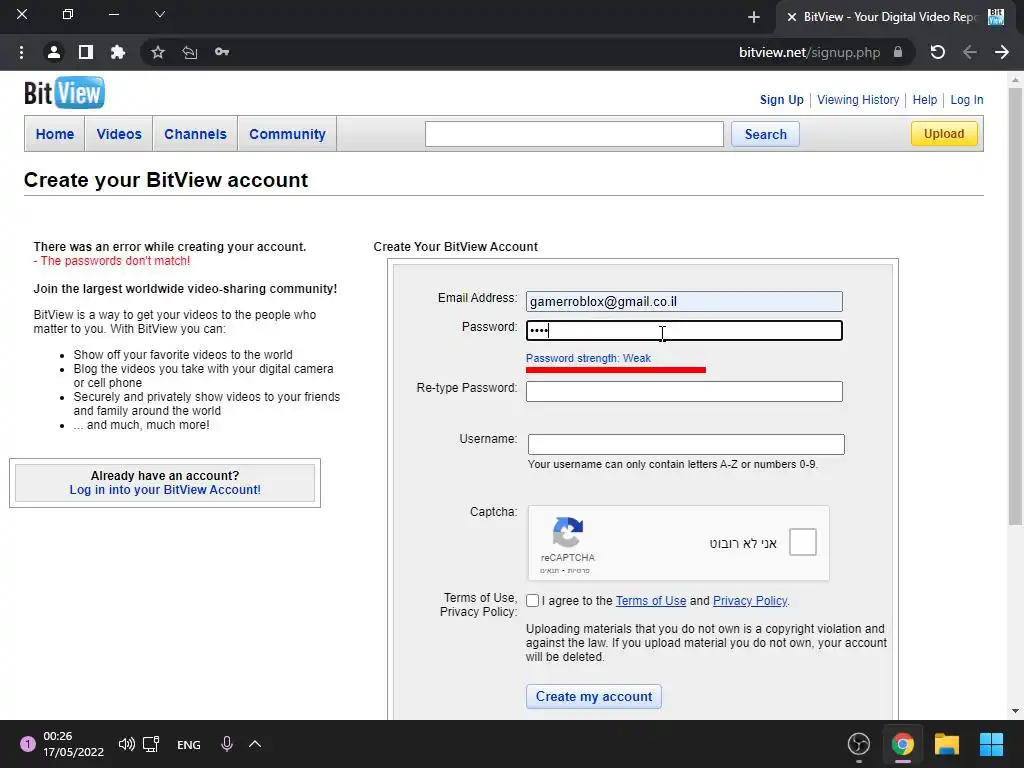
Task: Bookmark this page with the star icon
Action: 157,52
